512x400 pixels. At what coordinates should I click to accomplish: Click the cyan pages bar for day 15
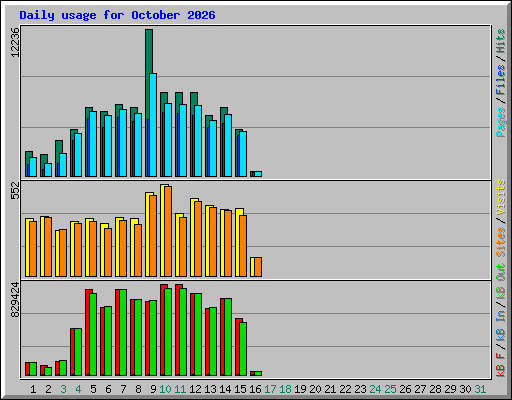[x=243, y=154]
